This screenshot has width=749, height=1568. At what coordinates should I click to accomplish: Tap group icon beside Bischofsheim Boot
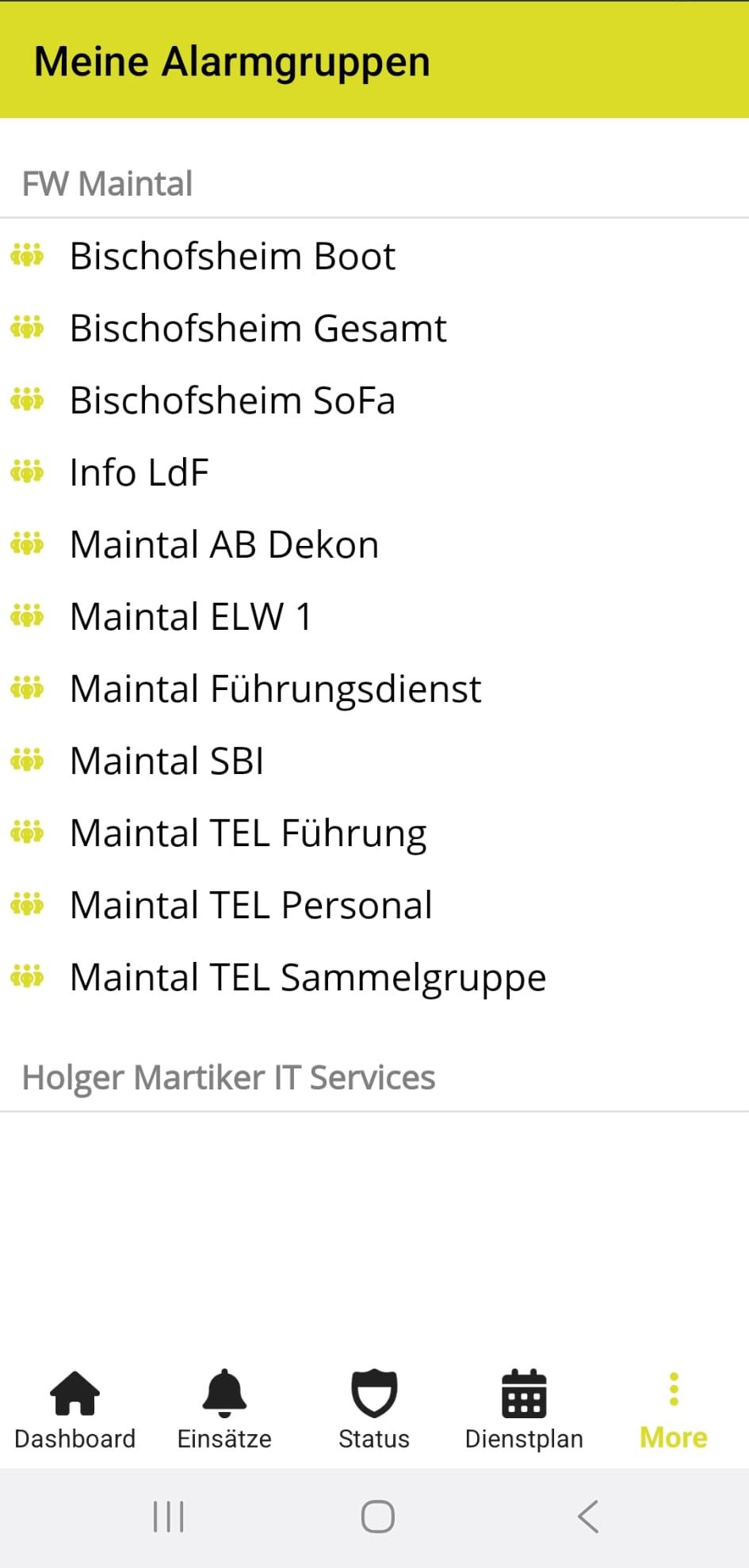27,256
